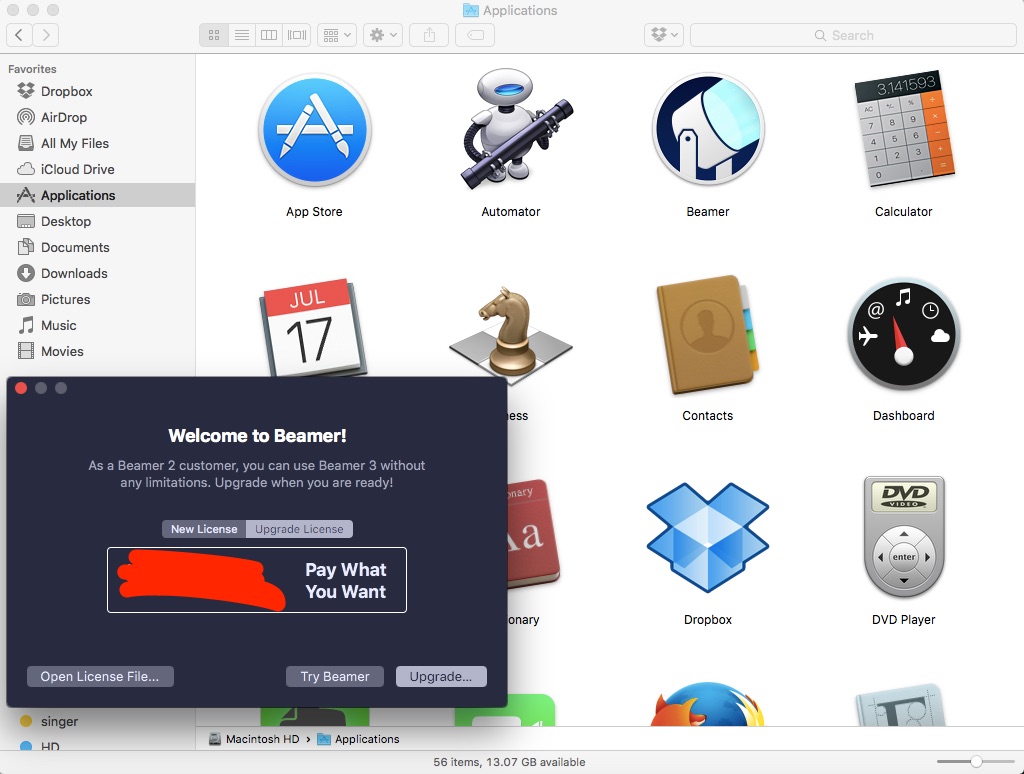
Task: Click the Calculator label text
Action: (x=904, y=212)
